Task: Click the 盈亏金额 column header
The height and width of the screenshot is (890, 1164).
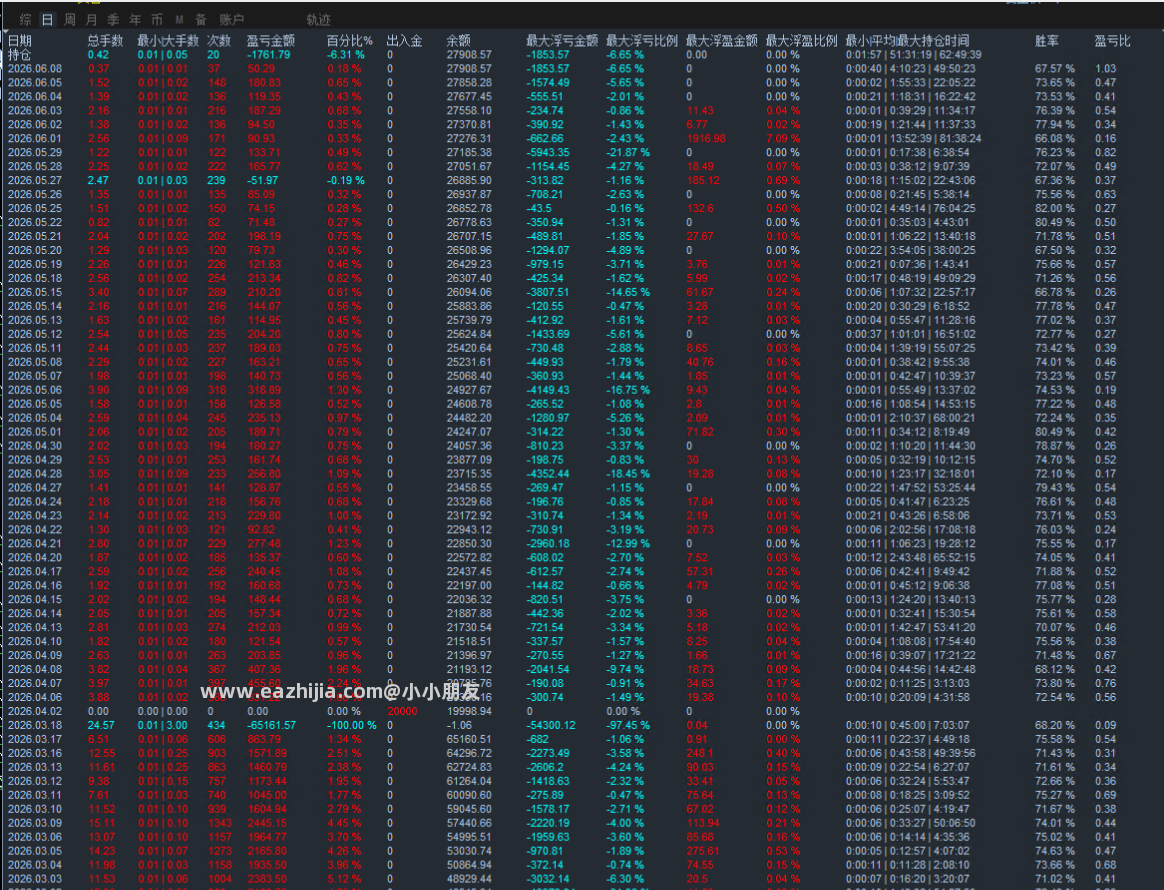Action: tap(271, 41)
